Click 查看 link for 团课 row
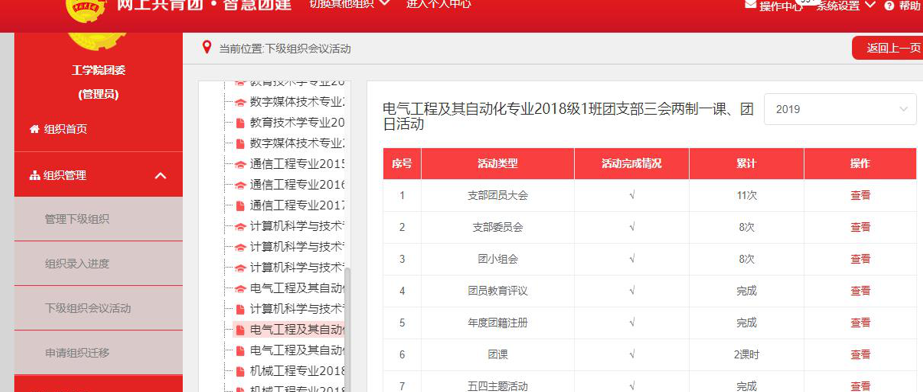Screen dimensions: 923x392 [860, 354]
